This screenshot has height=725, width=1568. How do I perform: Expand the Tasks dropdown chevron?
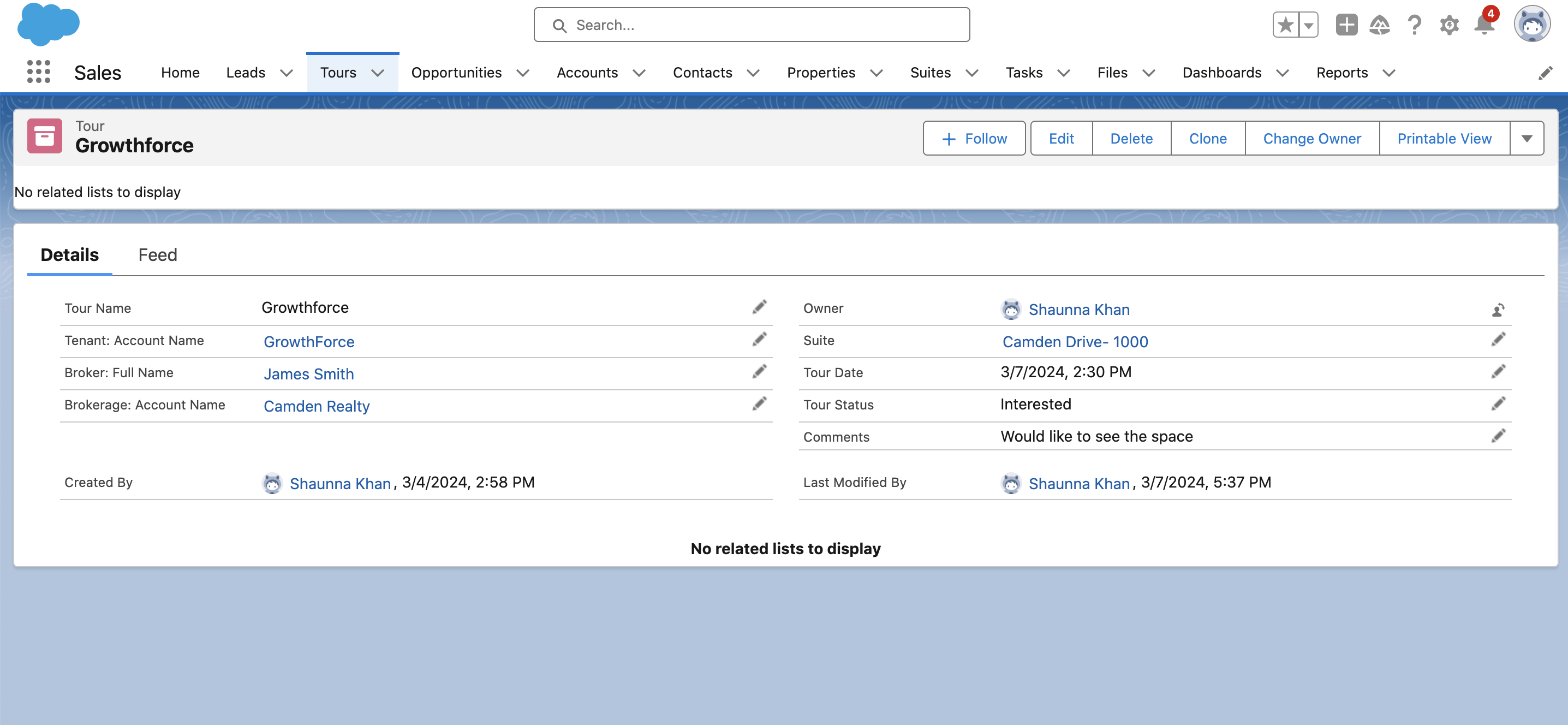click(x=1063, y=73)
